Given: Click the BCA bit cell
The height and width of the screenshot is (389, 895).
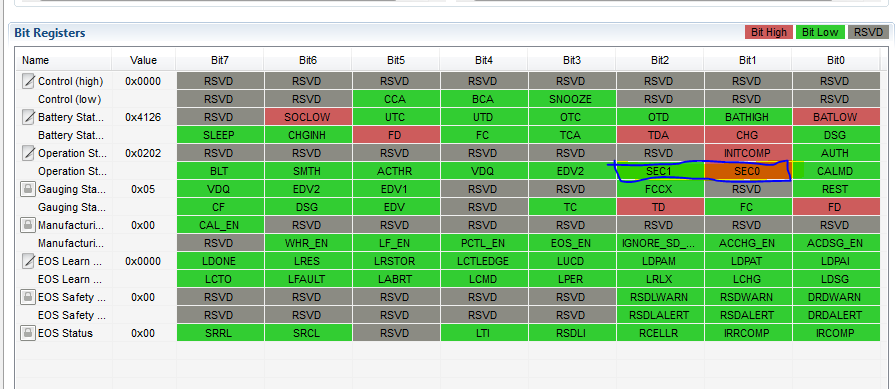Looking at the screenshot, I should point(483,99).
